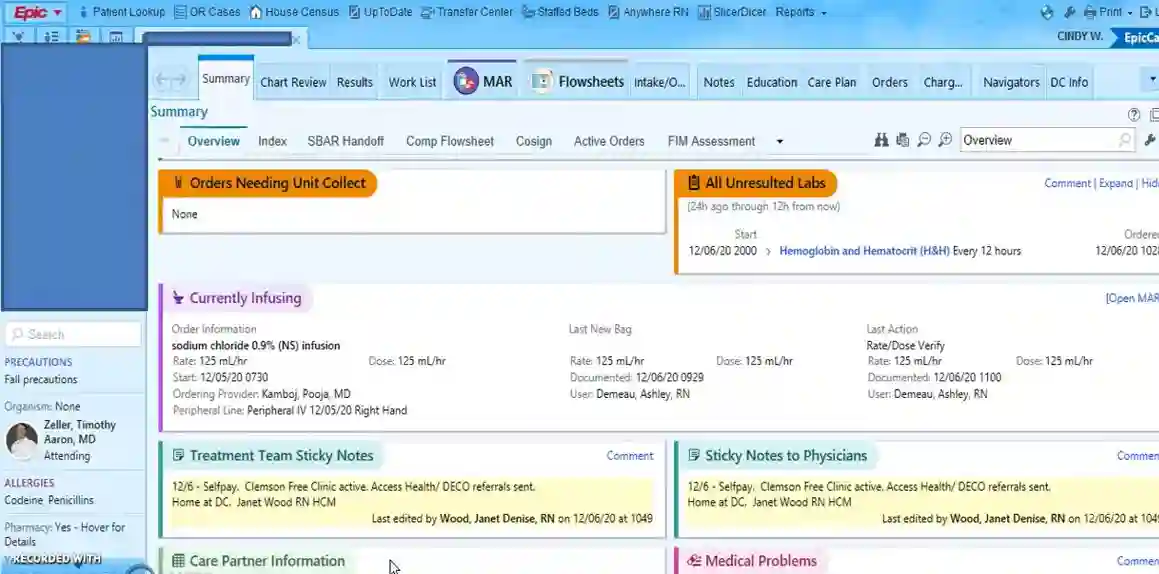The height and width of the screenshot is (574, 1159).
Task: Expand more reports arrow after FIM Assessment
Action: point(779,142)
